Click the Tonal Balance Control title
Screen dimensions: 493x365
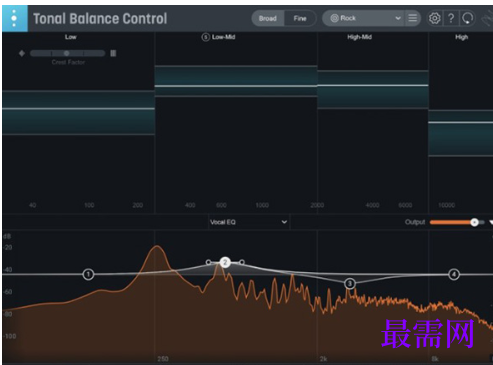click(100, 19)
